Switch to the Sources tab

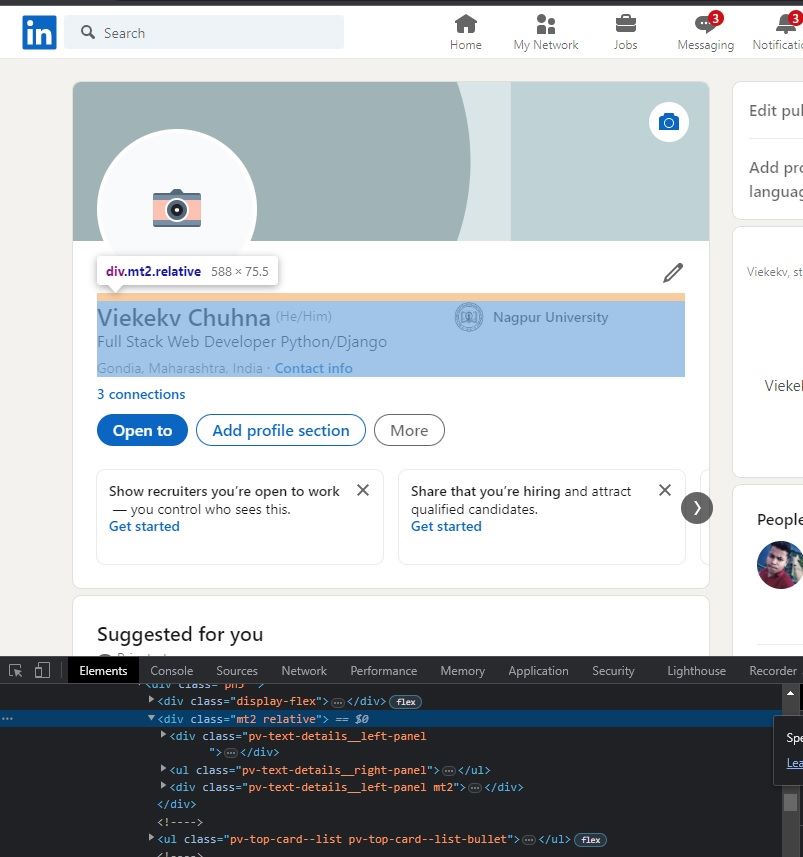(x=237, y=671)
